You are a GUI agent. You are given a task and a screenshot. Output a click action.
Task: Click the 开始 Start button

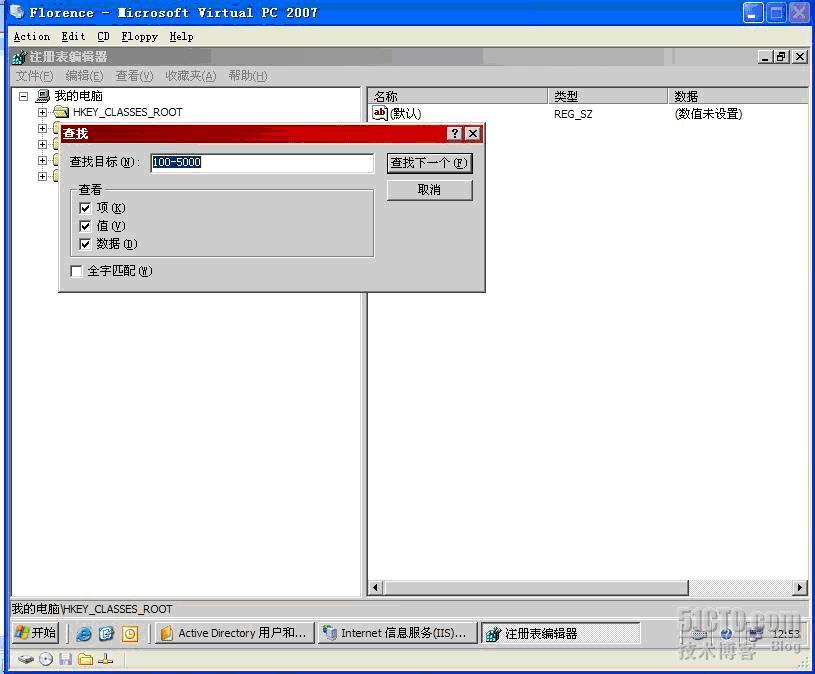[x=36, y=633]
